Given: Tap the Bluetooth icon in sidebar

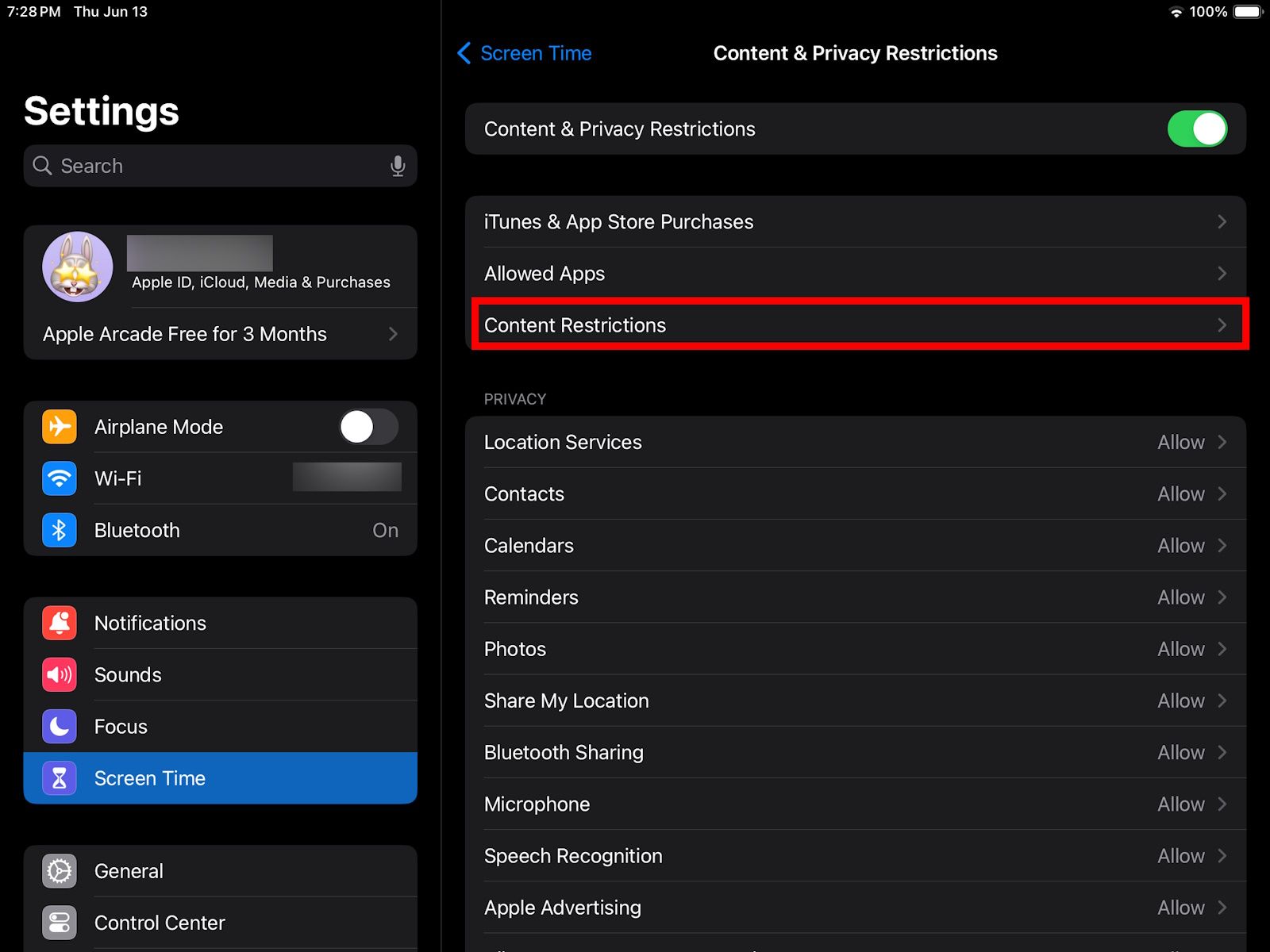Looking at the screenshot, I should click(60, 530).
